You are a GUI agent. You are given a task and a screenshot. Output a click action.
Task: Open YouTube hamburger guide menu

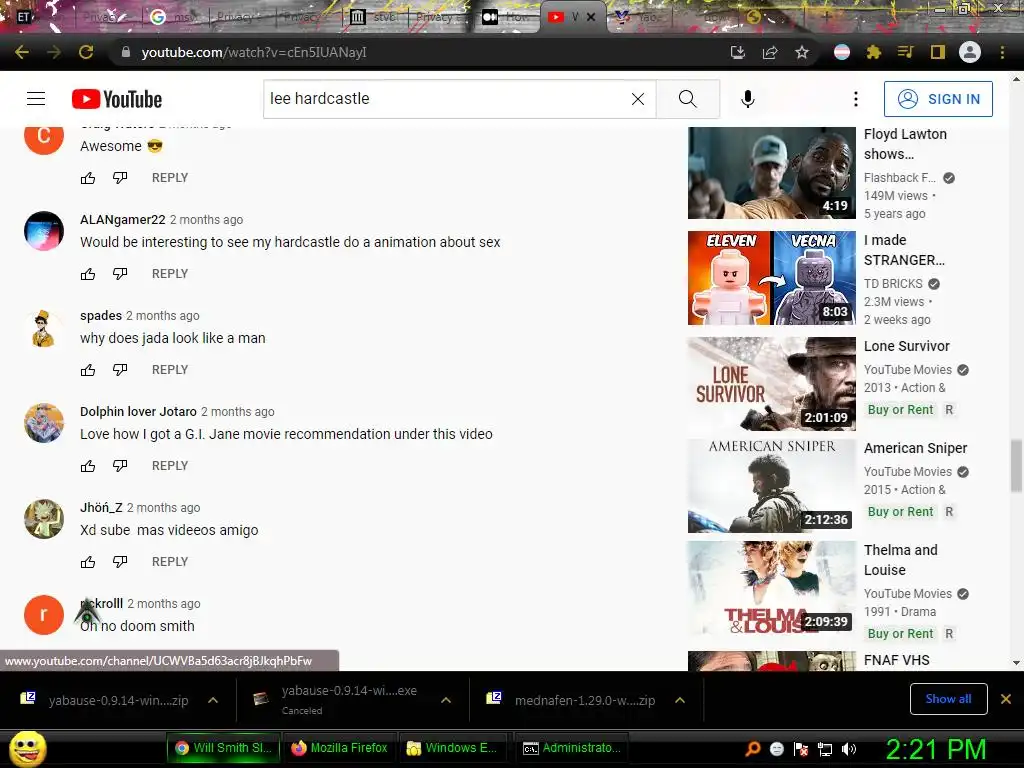pyautogui.click(x=36, y=99)
